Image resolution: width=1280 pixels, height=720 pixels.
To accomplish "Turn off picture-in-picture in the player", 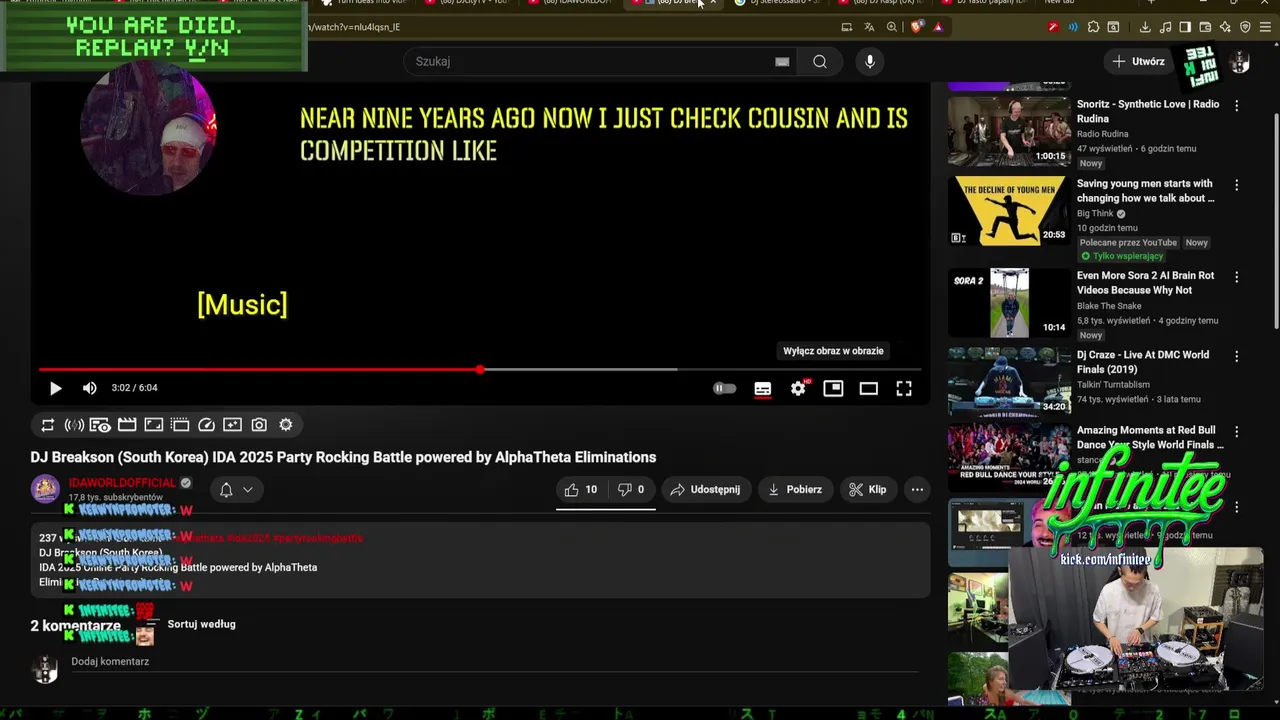I will coord(833,388).
